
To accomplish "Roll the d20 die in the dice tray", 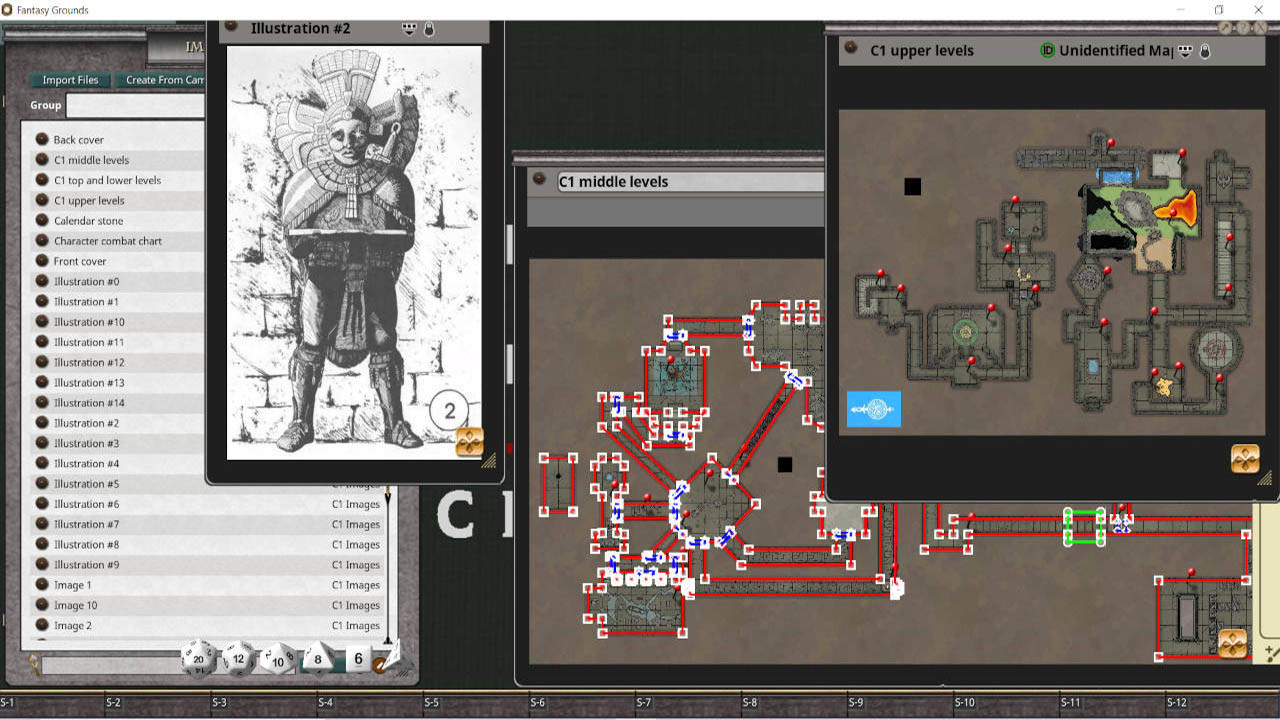I will coord(198,658).
